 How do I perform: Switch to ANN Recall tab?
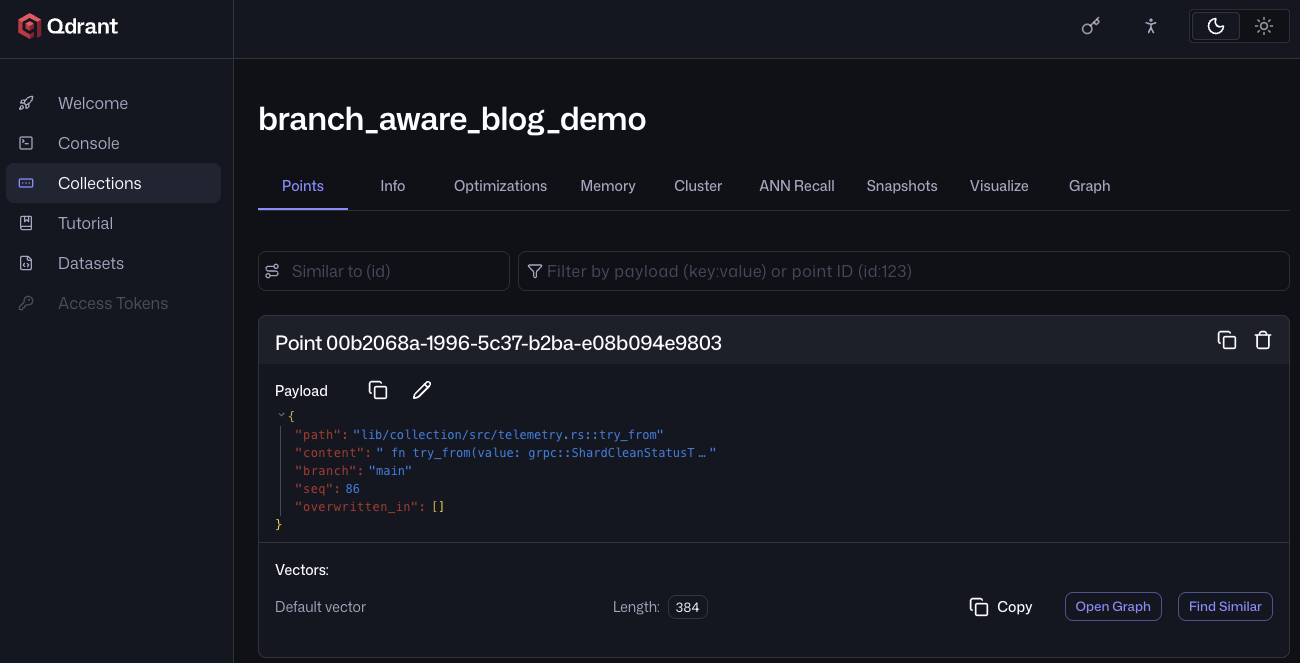click(797, 186)
